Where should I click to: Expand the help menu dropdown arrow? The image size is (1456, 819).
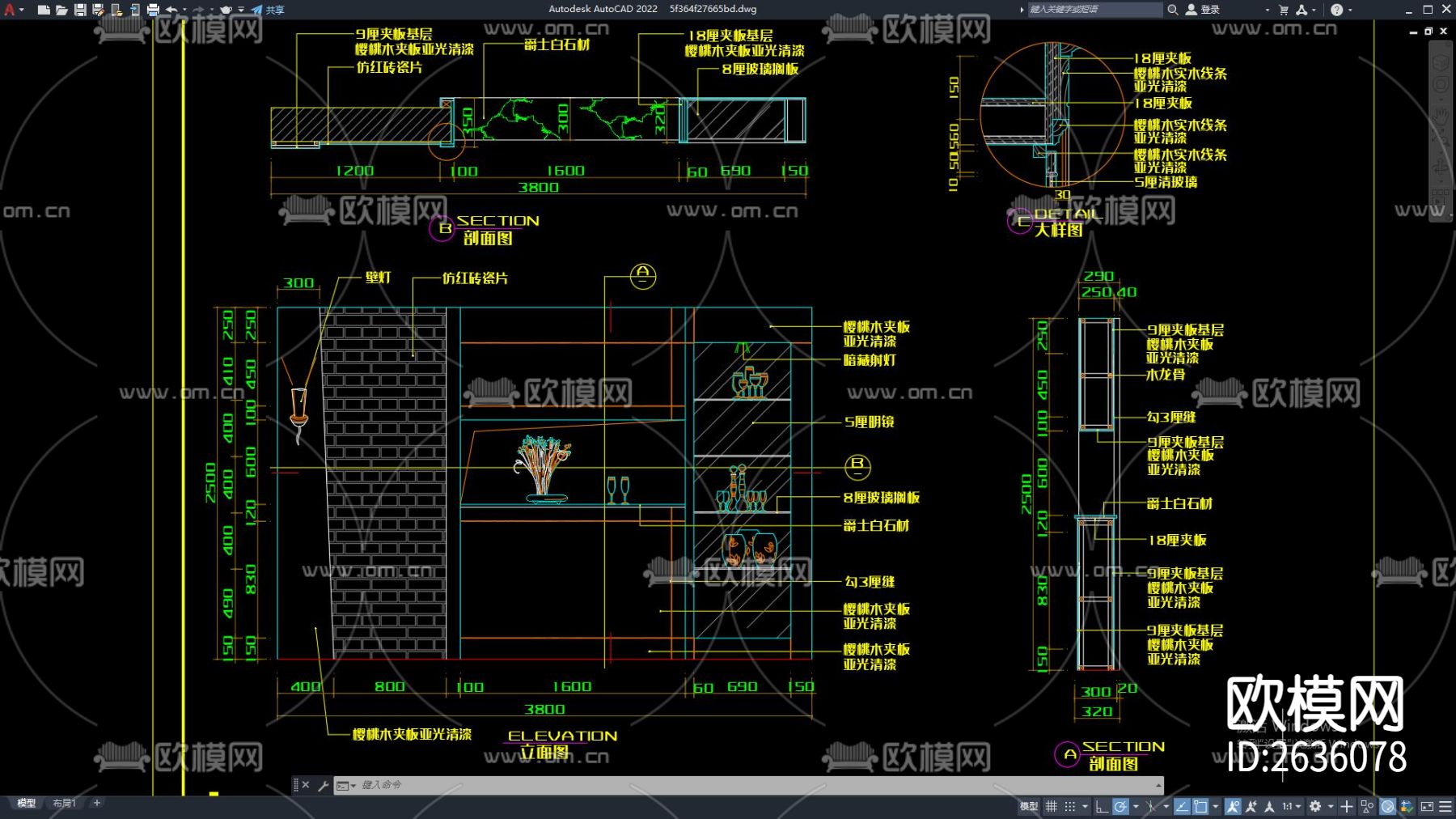pos(1350,10)
